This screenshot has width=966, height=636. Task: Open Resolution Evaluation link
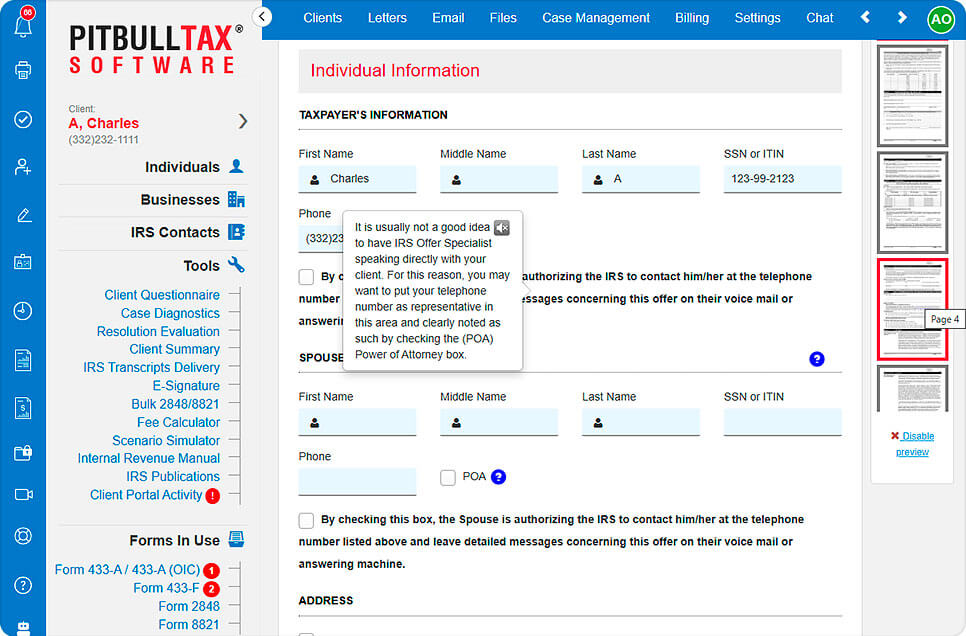point(158,331)
